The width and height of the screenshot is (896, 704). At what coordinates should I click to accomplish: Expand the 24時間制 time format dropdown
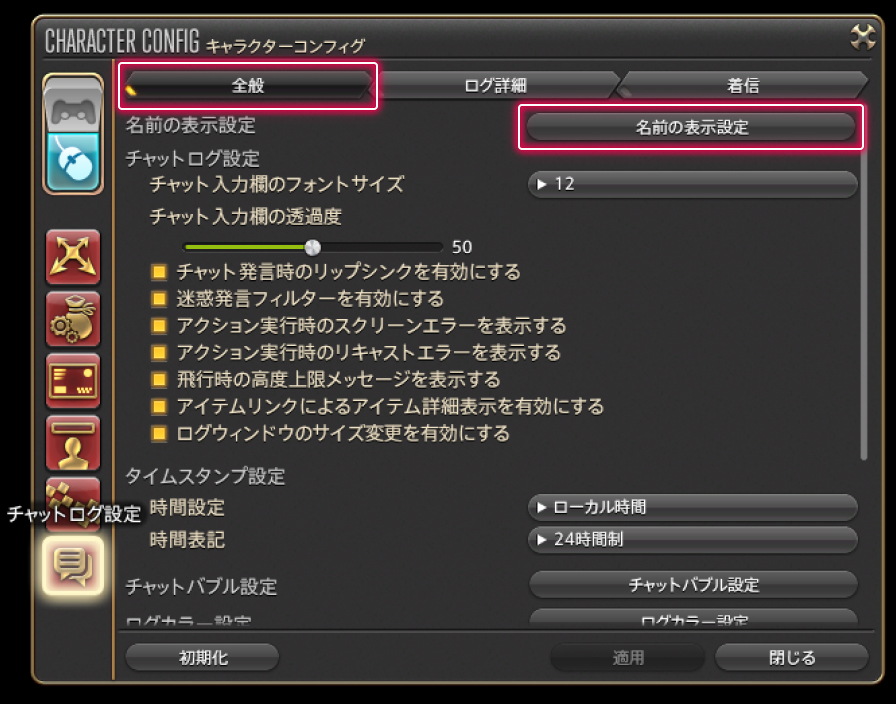[x=693, y=539]
